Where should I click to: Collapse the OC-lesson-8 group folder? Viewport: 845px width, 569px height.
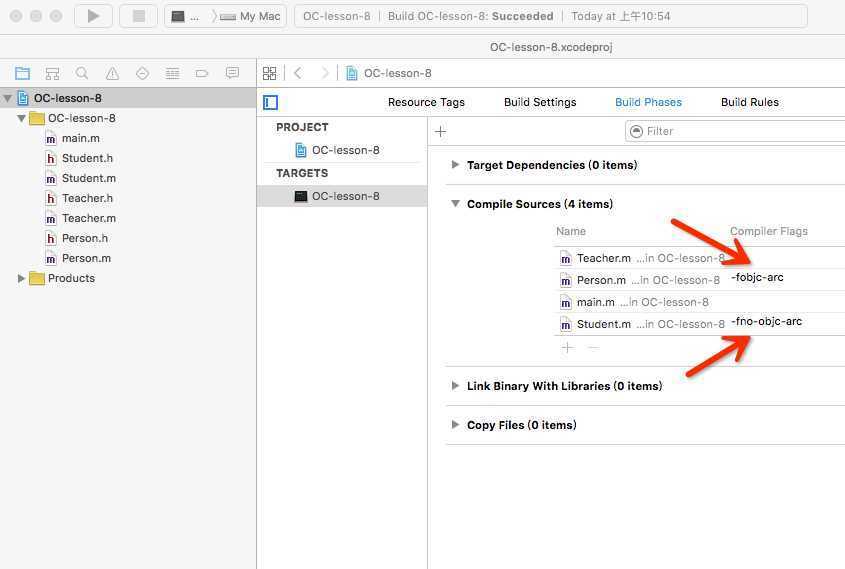[22, 118]
